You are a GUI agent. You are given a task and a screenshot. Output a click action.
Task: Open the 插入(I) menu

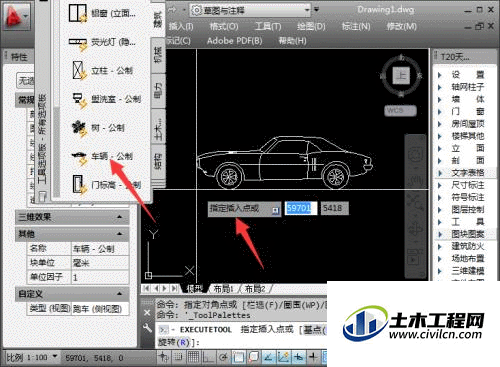pyautogui.click(x=181, y=26)
